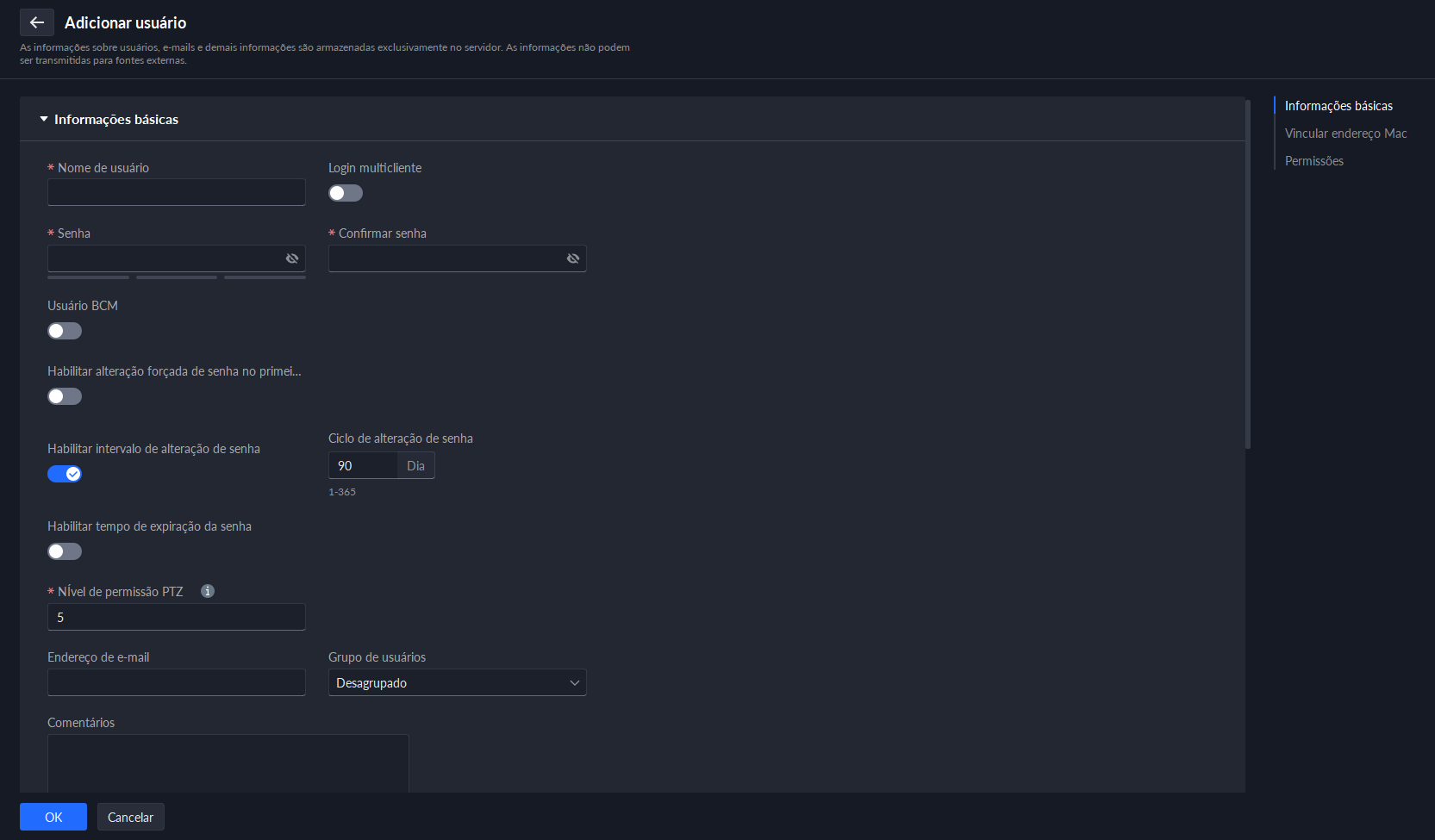The height and width of the screenshot is (840, 1435).
Task: Collapse the Informações básicas section
Action: coord(44,120)
